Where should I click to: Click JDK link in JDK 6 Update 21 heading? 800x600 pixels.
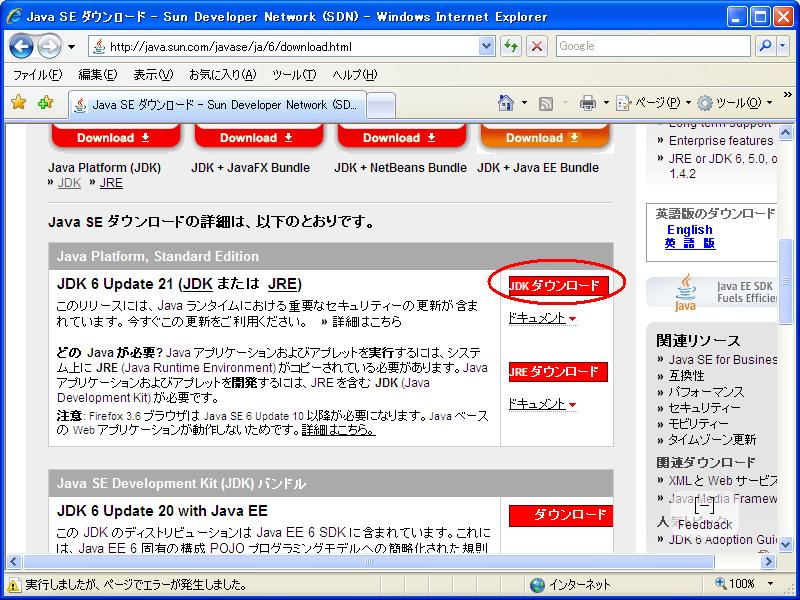197,284
